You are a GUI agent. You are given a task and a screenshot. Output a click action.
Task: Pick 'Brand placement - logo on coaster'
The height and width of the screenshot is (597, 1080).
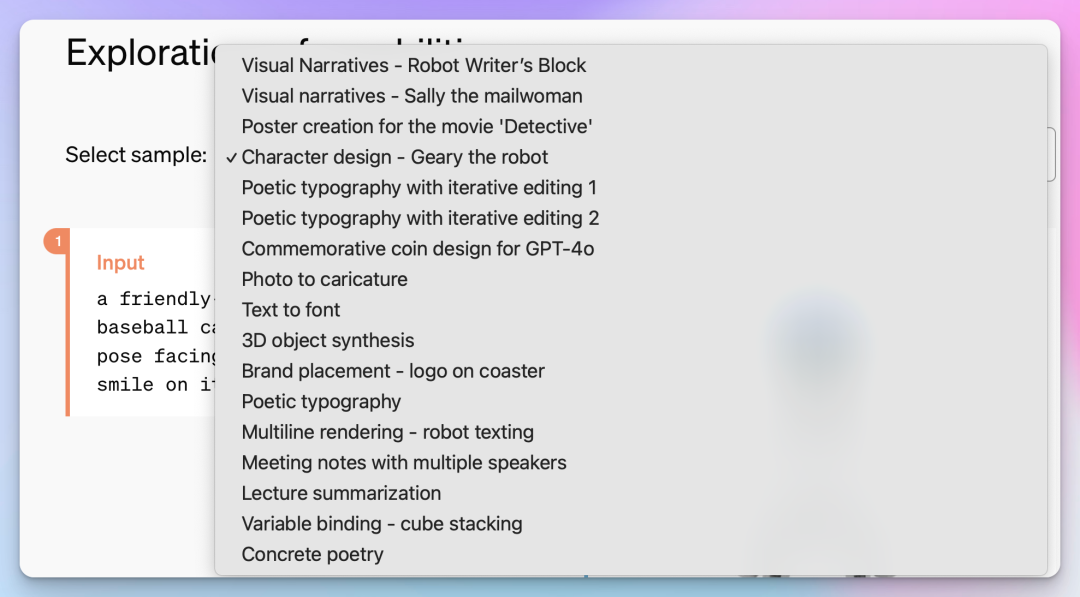393,371
